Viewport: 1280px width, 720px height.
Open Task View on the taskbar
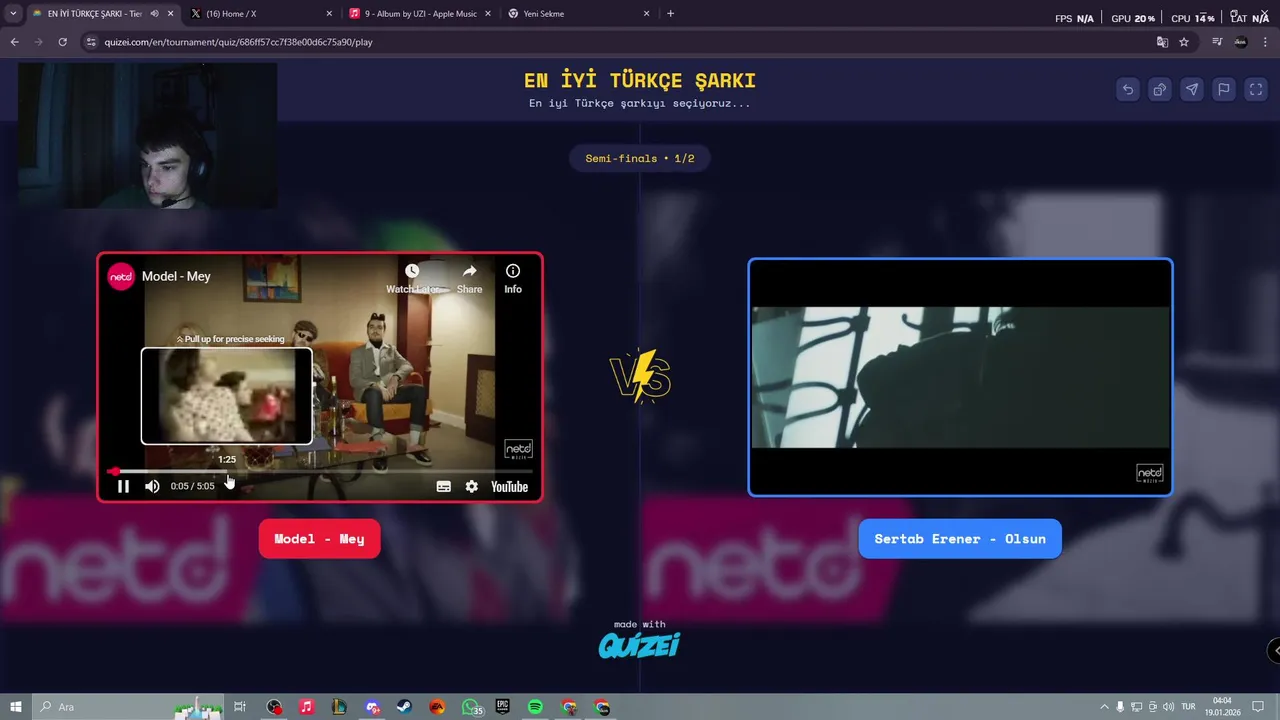240,707
